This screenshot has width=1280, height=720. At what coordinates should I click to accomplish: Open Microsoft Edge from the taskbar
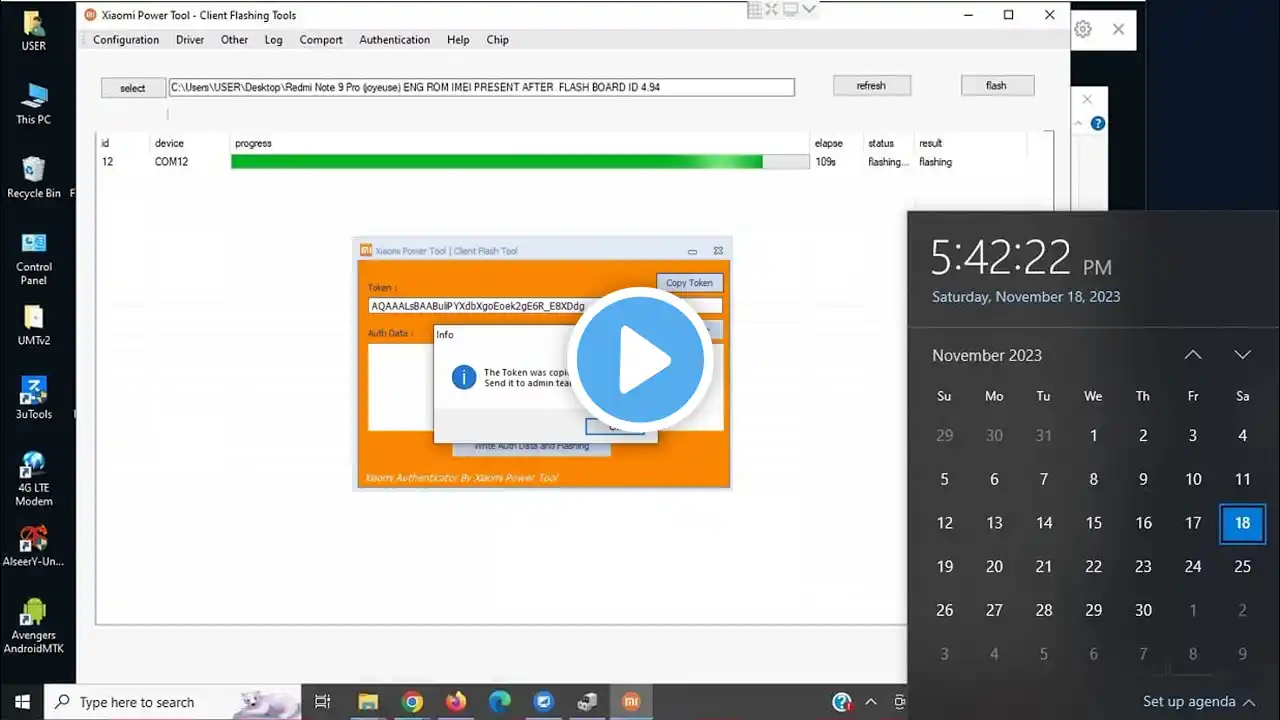500,702
